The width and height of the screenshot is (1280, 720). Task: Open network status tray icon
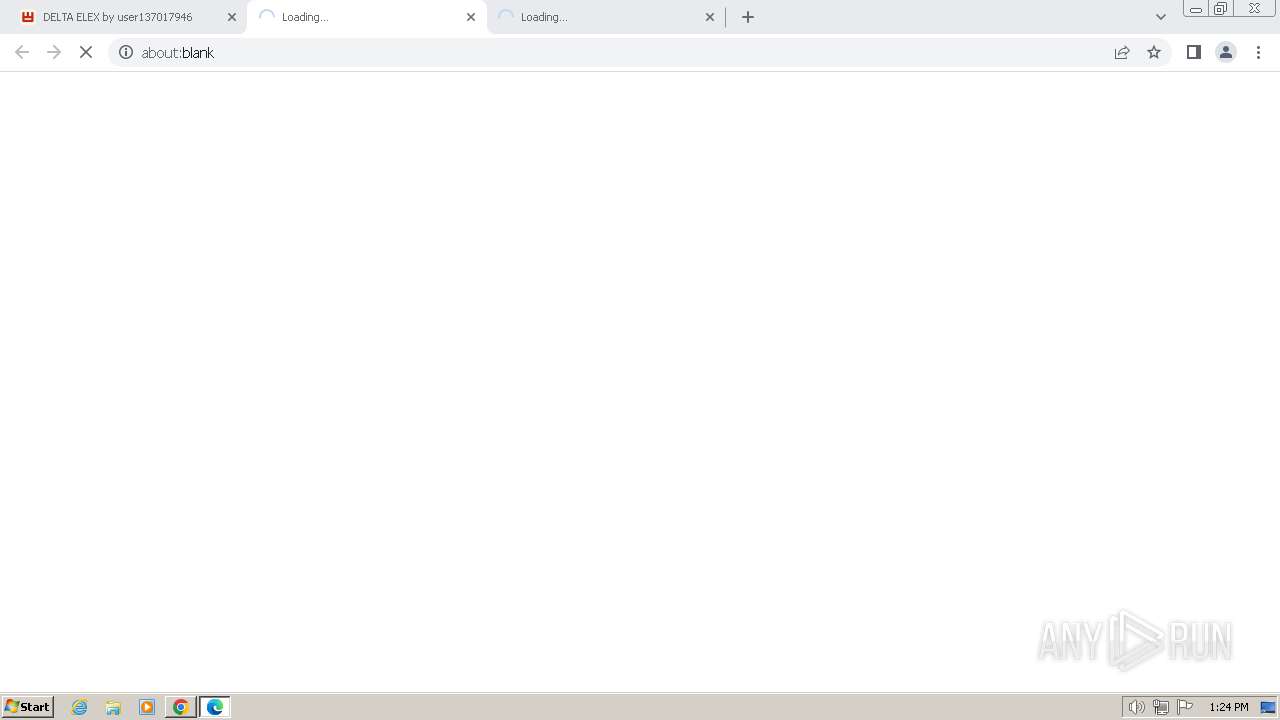1161,707
